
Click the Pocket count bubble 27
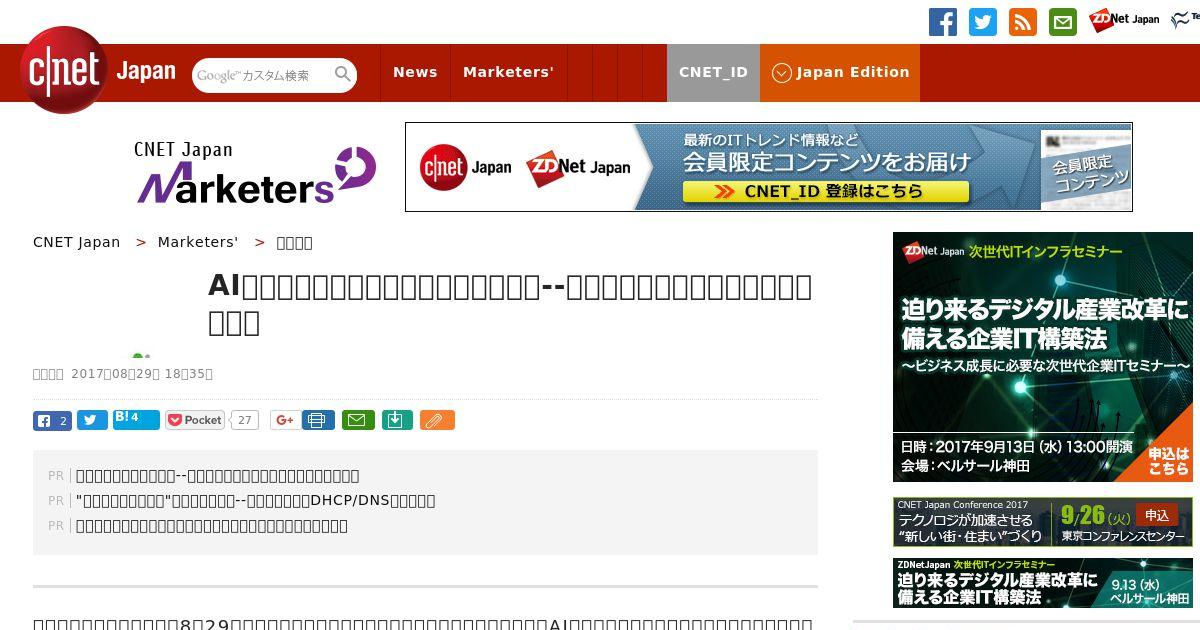click(x=244, y=420)
